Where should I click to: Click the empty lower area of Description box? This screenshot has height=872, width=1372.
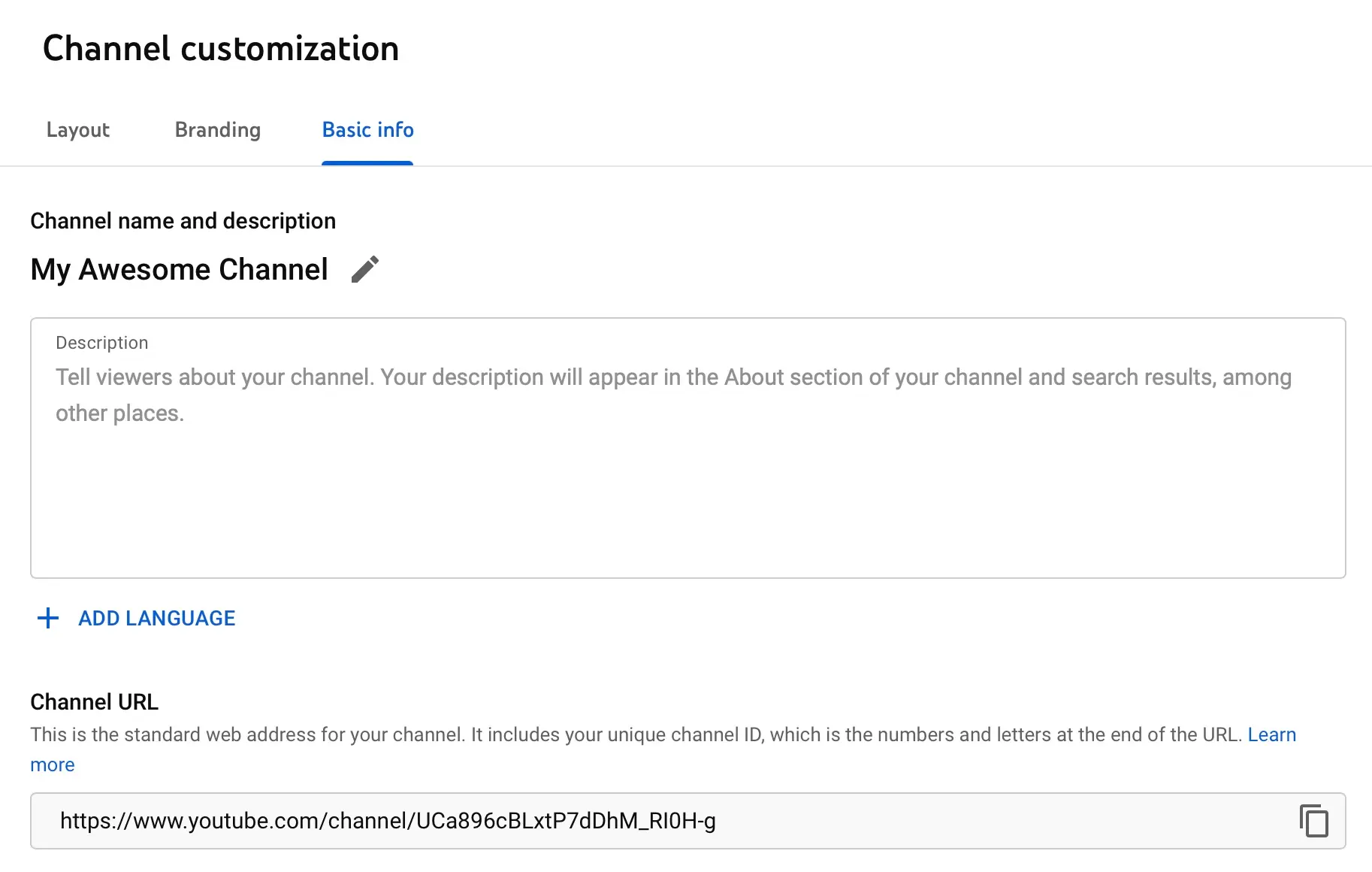(x=688, y=519)
